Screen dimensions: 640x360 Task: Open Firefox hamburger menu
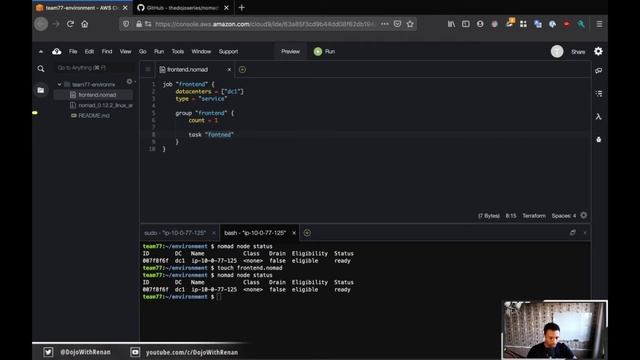[599, 24]
